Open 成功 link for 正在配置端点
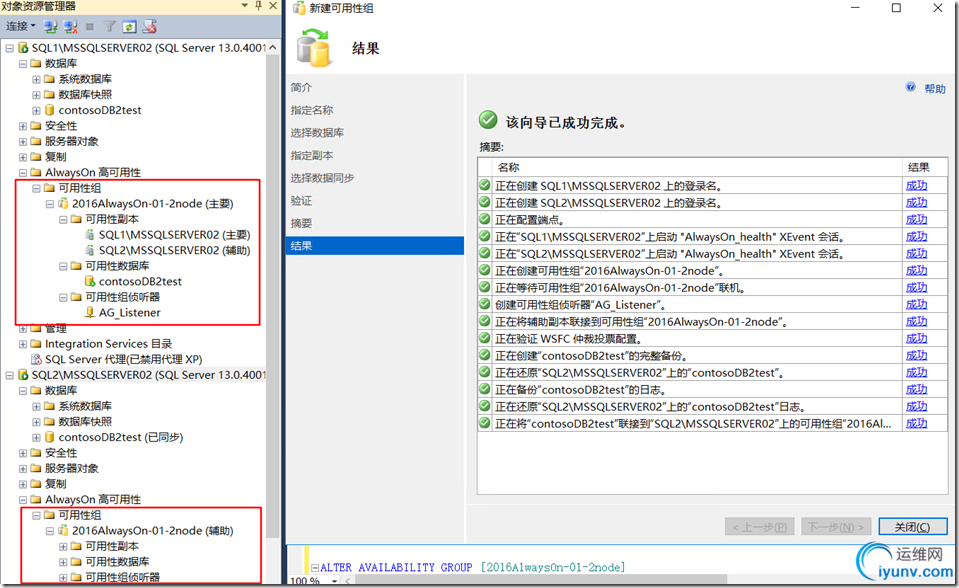This screenshot has height=588, width=959. click(916, 220)
